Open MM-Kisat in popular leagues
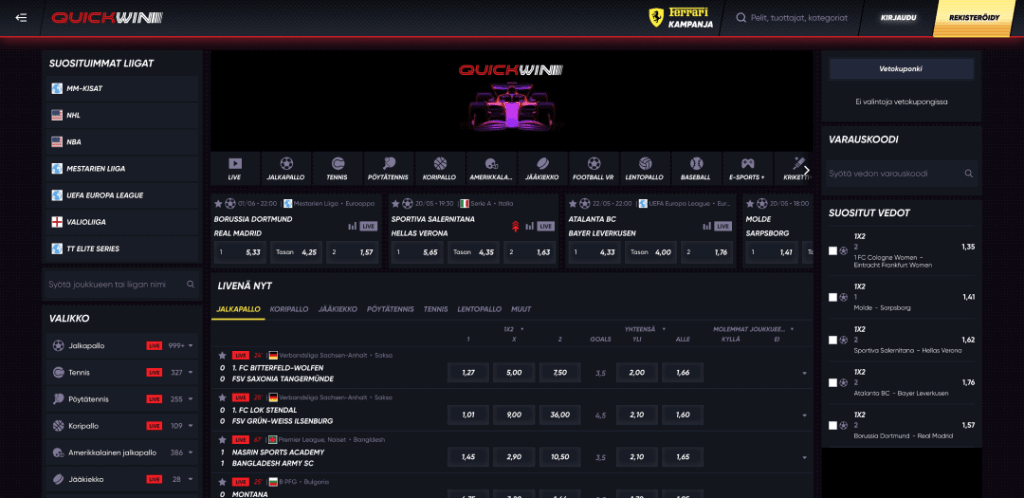This screenshot has height=498, width=1024. point(123,89)
